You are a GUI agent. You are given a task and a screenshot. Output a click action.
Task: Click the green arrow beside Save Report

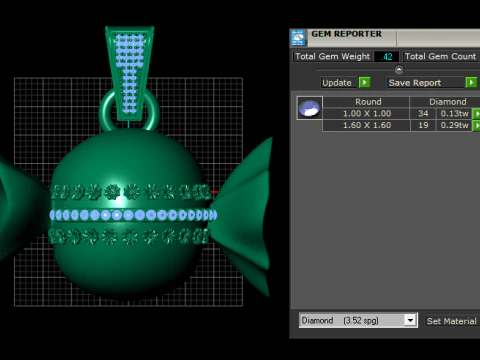coord(471,82)
